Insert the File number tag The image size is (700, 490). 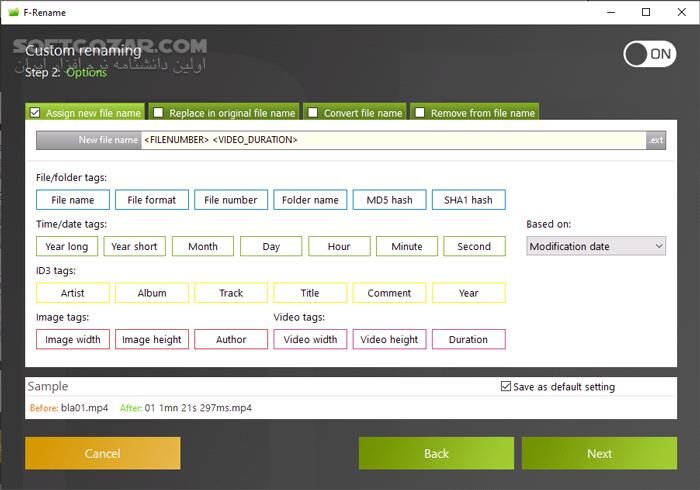pos(231,200)
